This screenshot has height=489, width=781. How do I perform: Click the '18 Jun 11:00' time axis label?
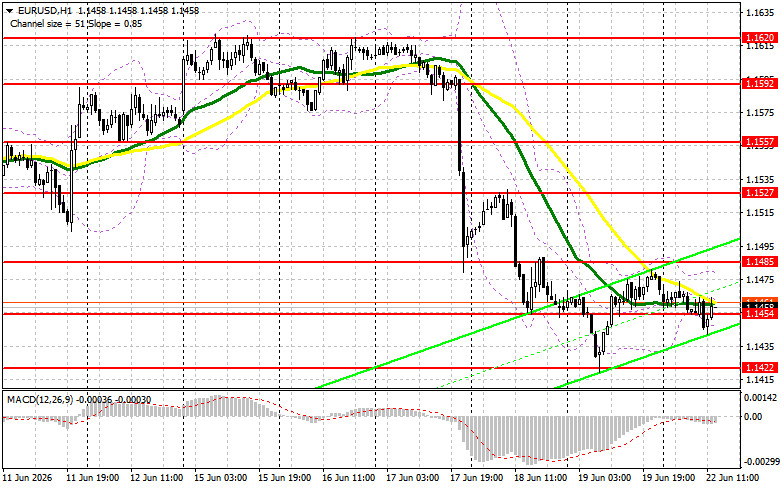540,478
